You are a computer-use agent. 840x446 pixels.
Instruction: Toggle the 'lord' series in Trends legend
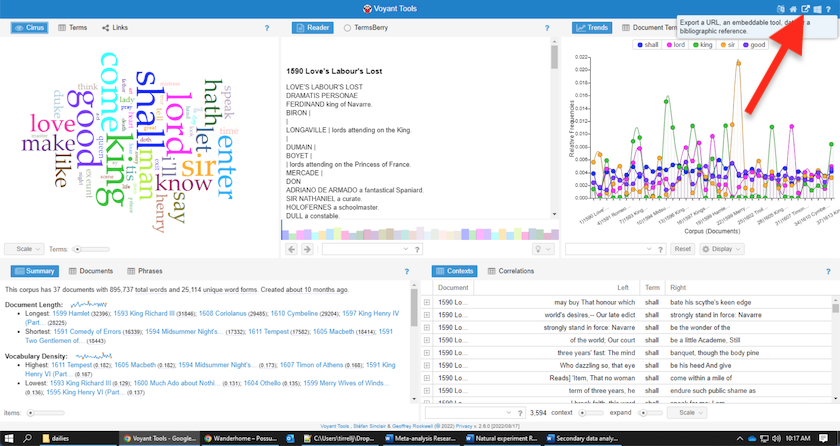[676, 45]
